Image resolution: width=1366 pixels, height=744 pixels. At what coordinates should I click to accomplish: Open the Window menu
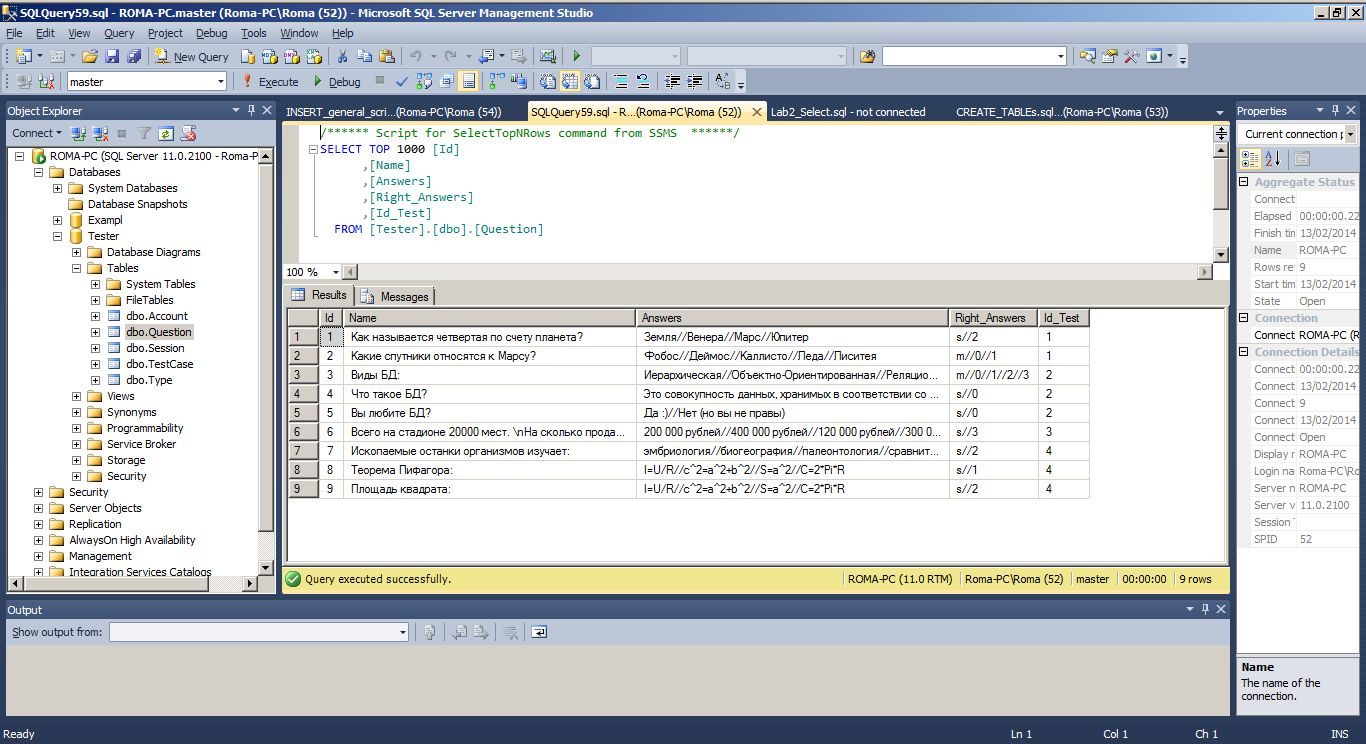(x=299, y=33)
